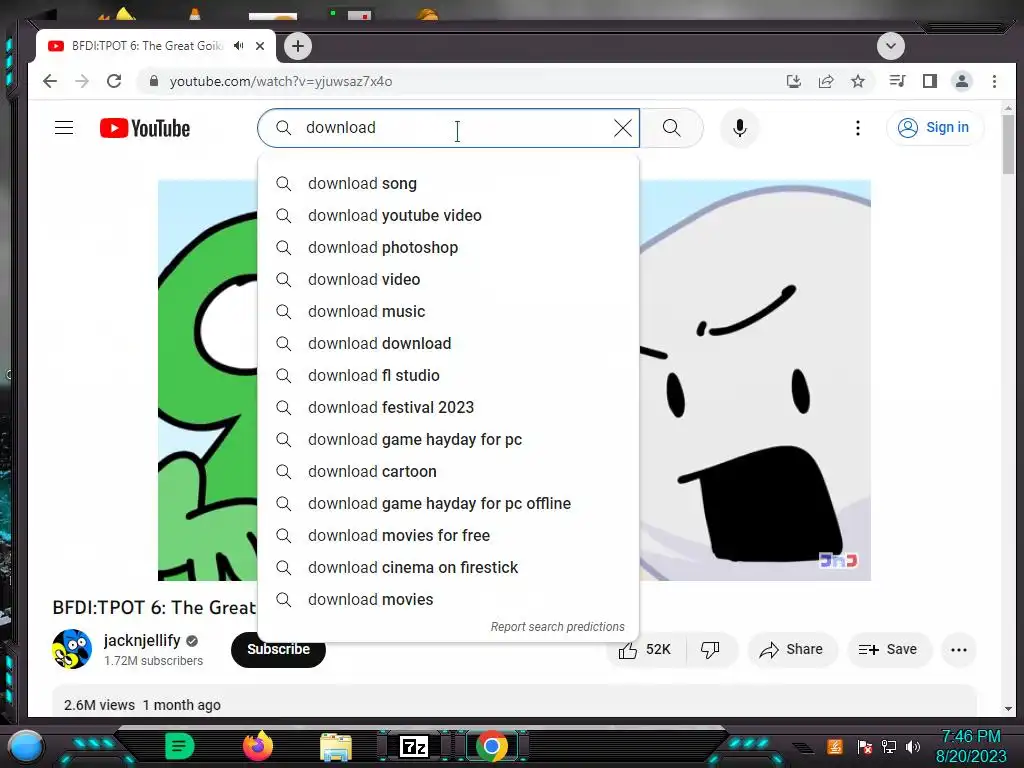Open Chrome profile avatar
The width and height of the screenshot is (1024, 768).
click(x=962, y=81)
